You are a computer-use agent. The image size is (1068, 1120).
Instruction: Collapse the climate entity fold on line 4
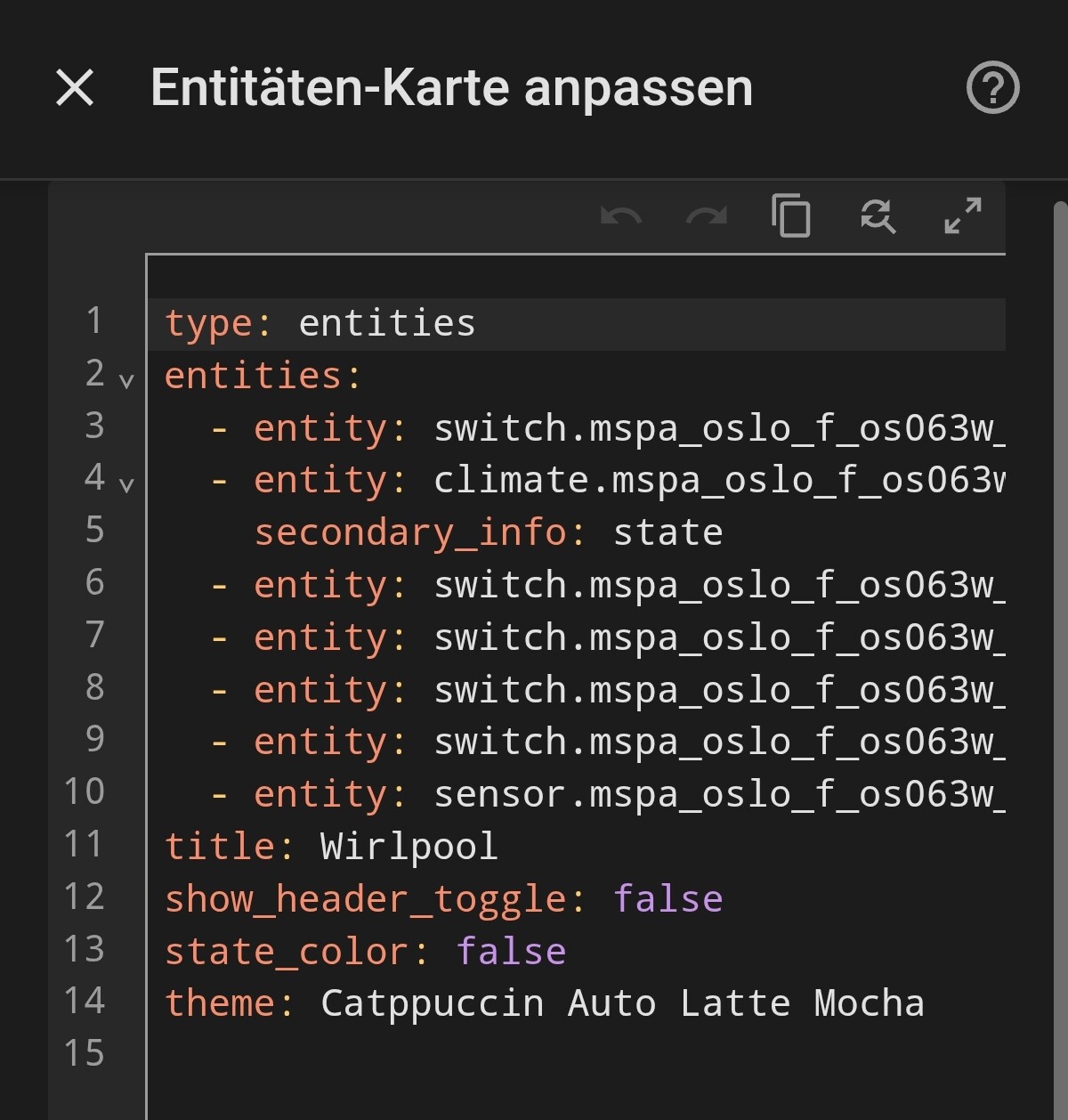pos(126,485)
